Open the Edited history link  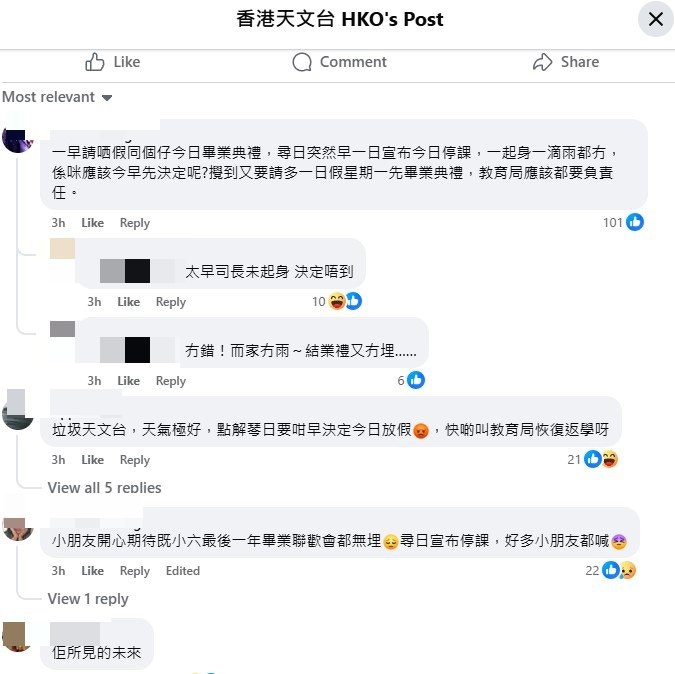(x=183, y=571)
